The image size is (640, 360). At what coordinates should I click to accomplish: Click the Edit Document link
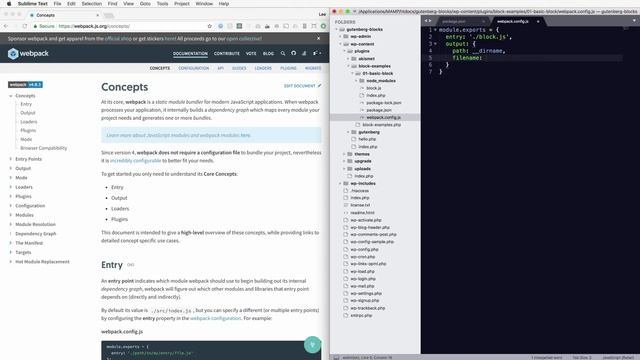pyautogui.click(x=302, y=86)
